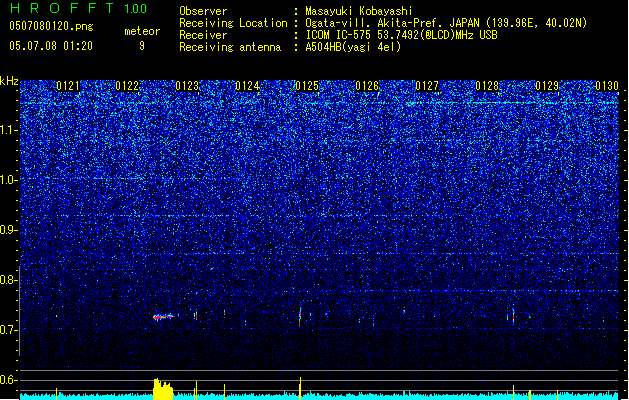Click the 0128 time marker
The width and height of the screenshot is (629, 400).
tap(487, 86)
